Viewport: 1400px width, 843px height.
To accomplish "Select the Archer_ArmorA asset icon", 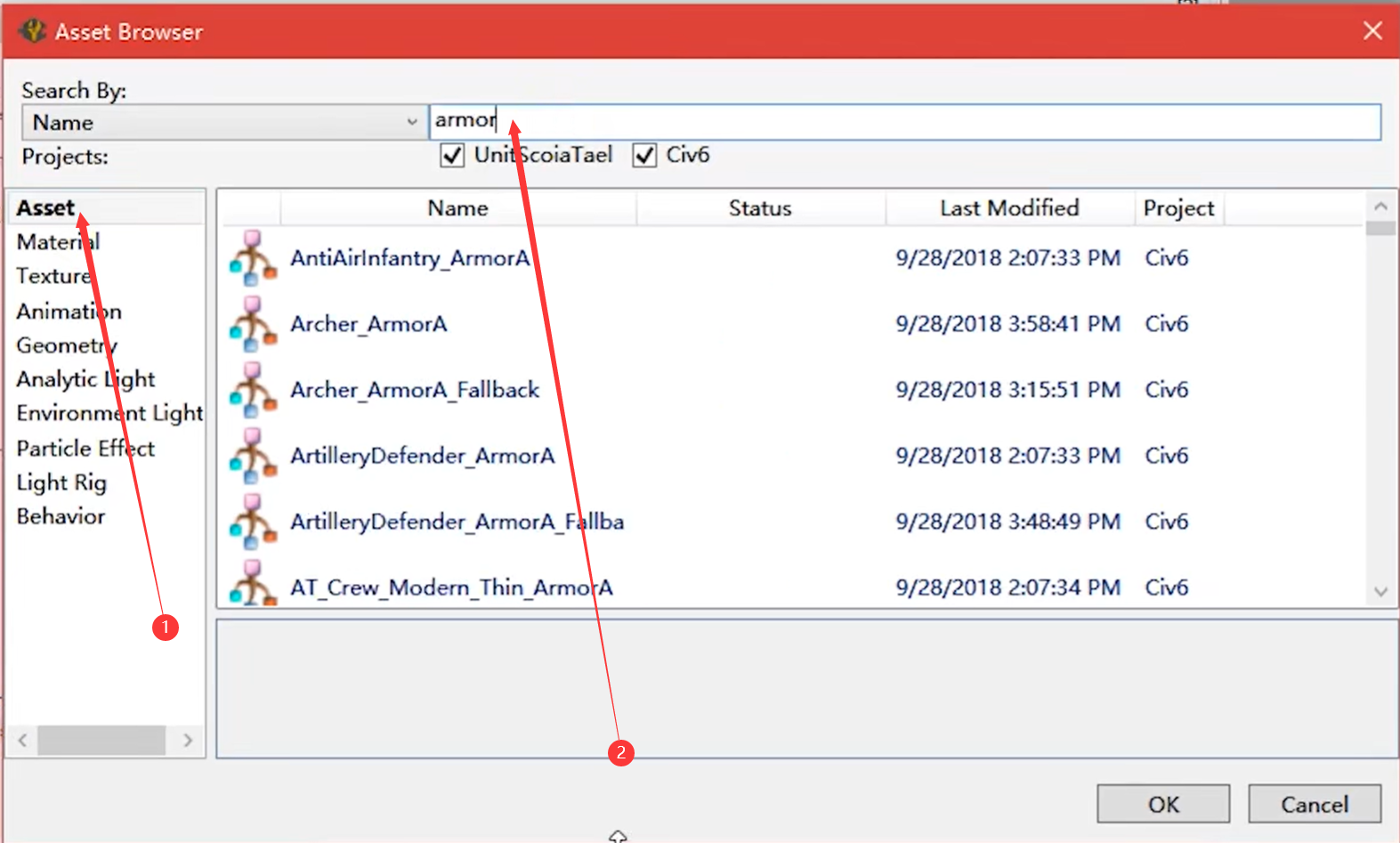I will coord(253,324).
